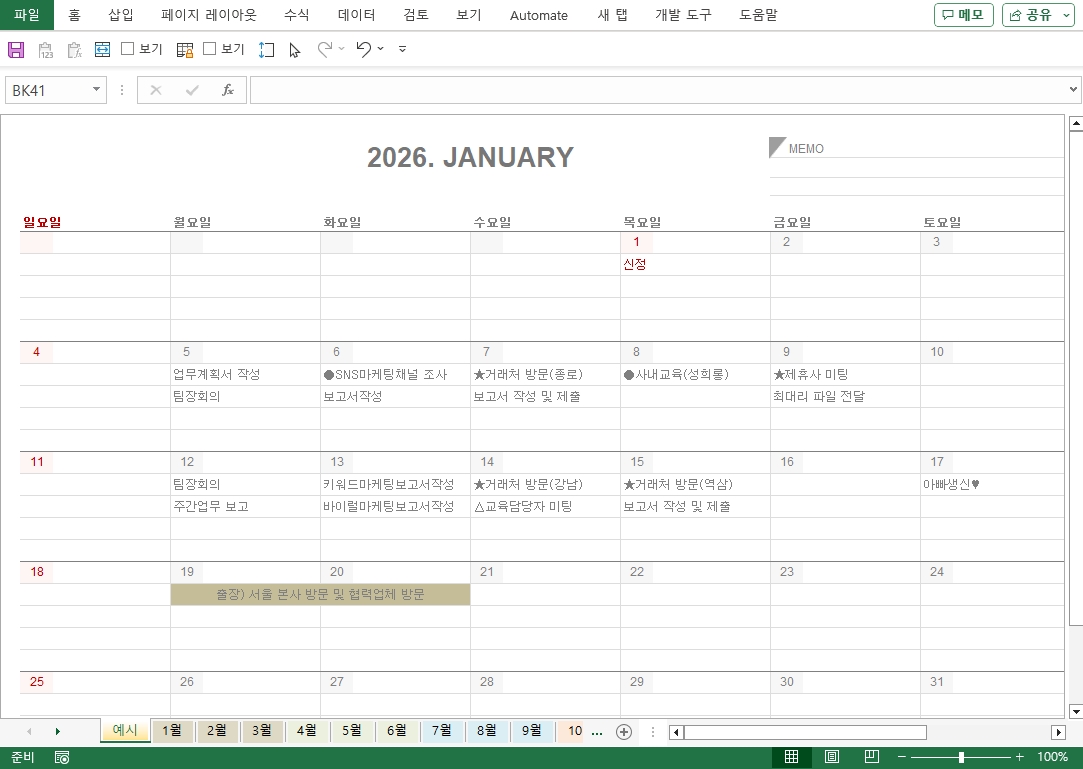Screen dimensions: 1083x769
Task: Select the arrow pointer select-objects tool
Action: 295,49
